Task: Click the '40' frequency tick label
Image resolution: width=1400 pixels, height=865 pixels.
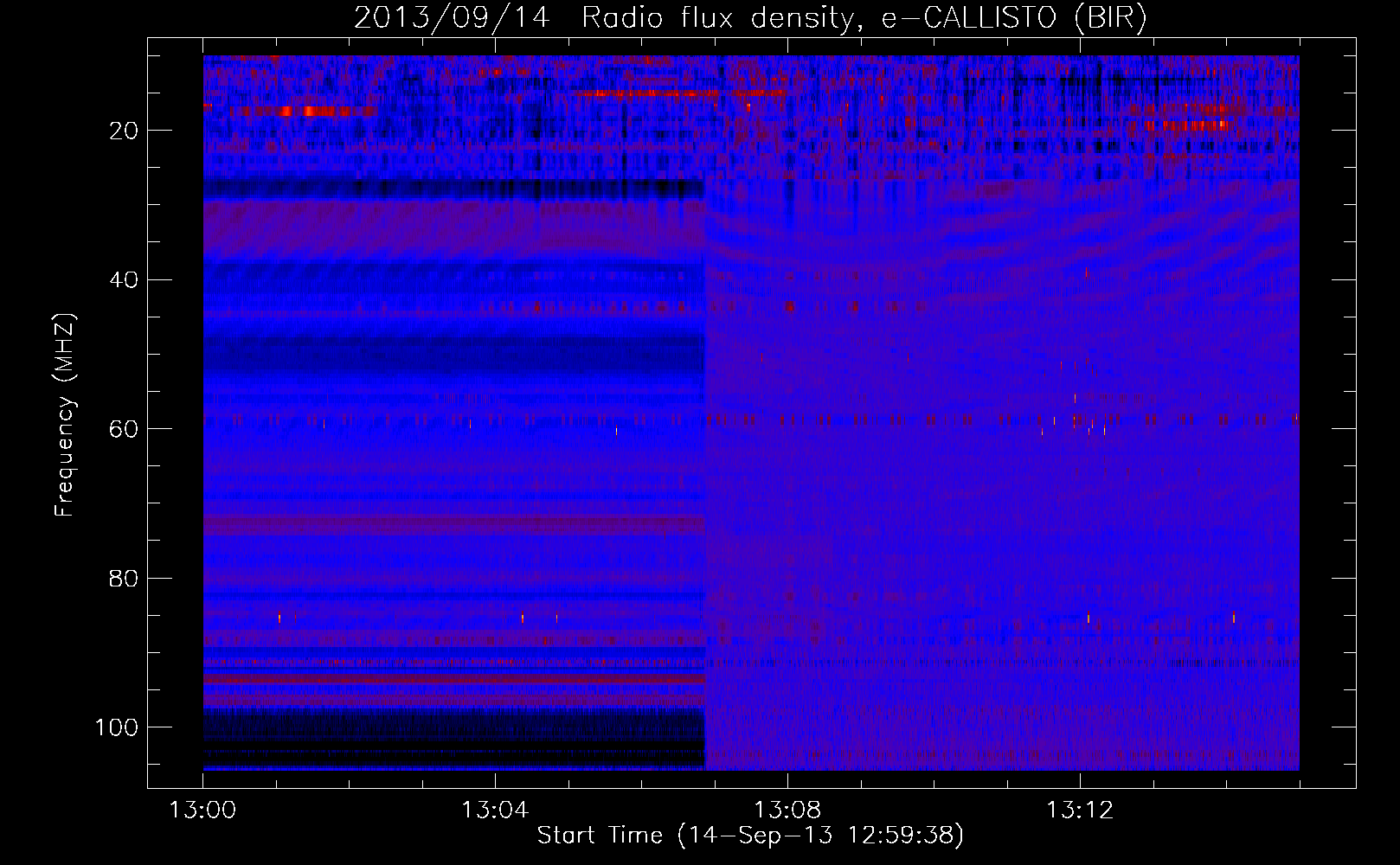Action: point(124,280)
